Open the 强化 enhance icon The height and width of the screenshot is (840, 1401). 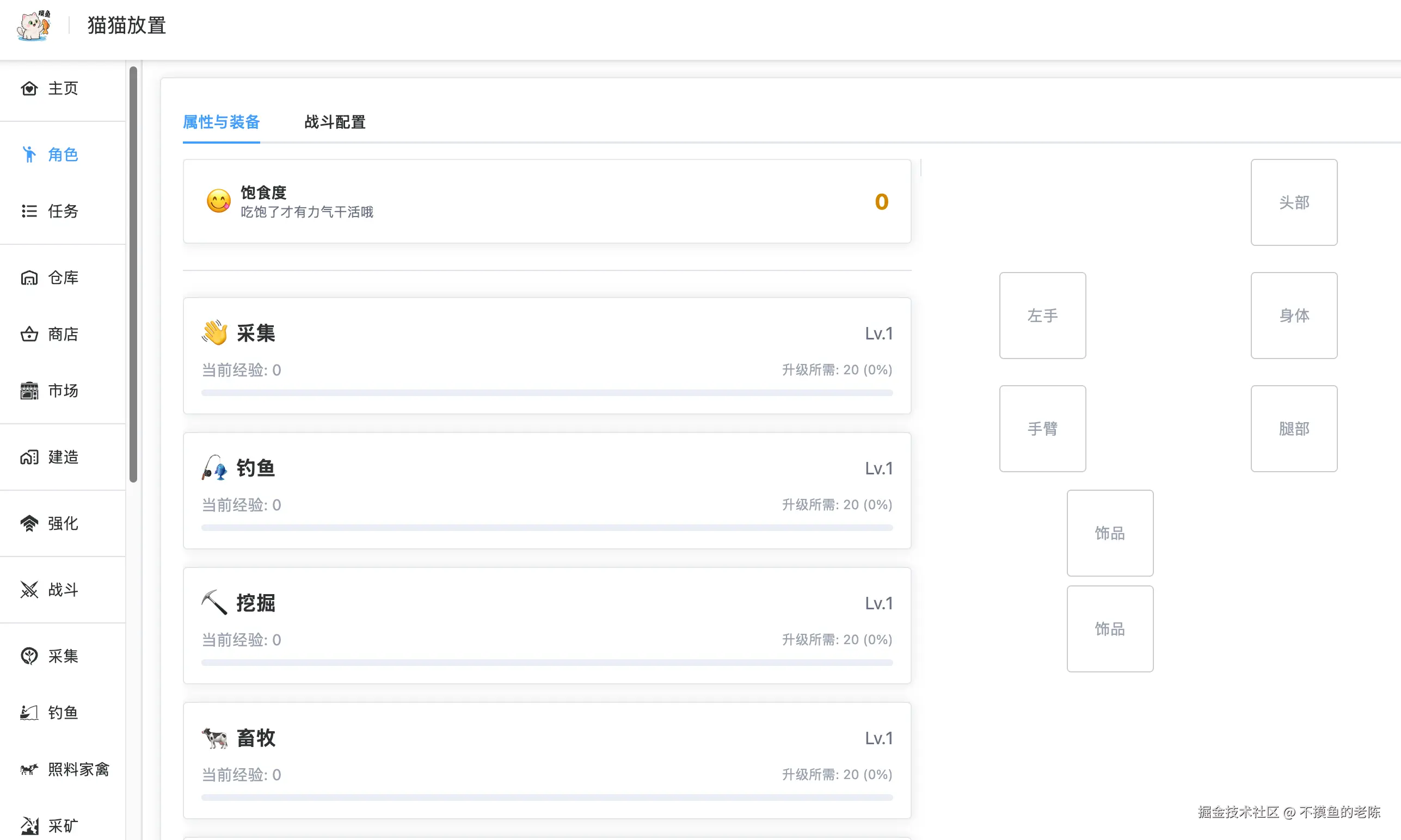coord(29,523)
